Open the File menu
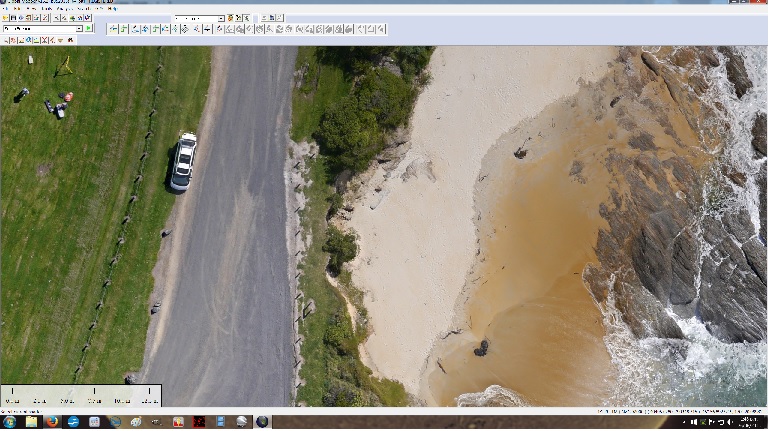Viewport: 771px width, 431px height. coord(6,9)
